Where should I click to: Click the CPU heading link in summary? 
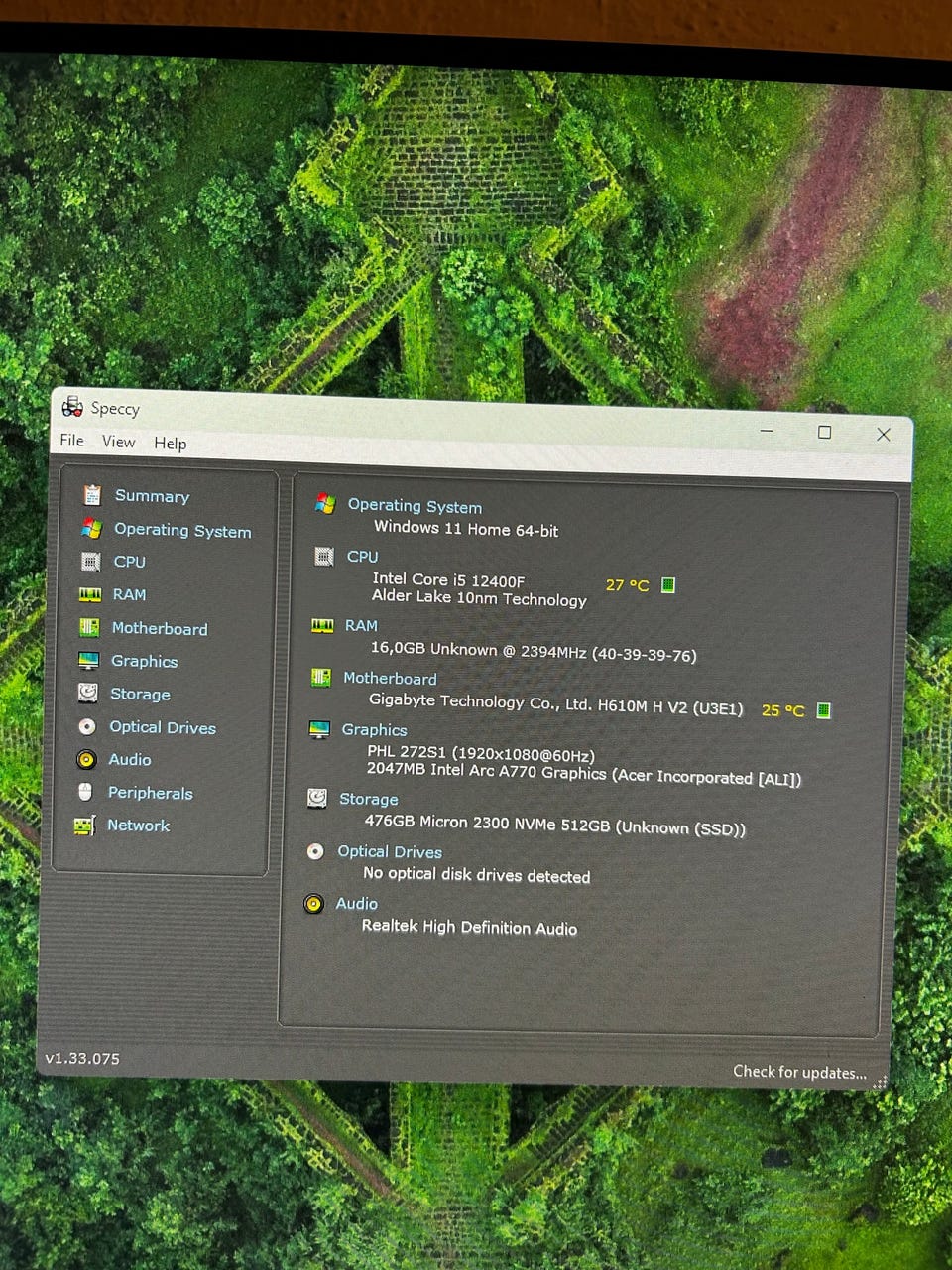click(362, 557)
